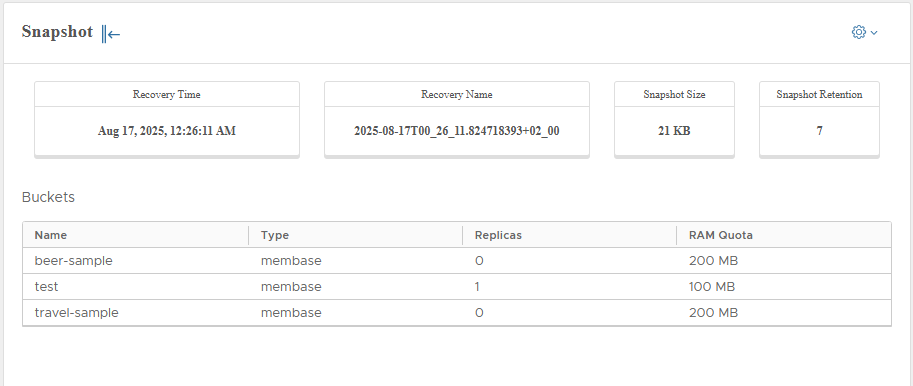Image resolution: width=913 pixels, height=386 pixels.
Task: Click membase type in travel-sample row
Action: (x=291, y=313)
